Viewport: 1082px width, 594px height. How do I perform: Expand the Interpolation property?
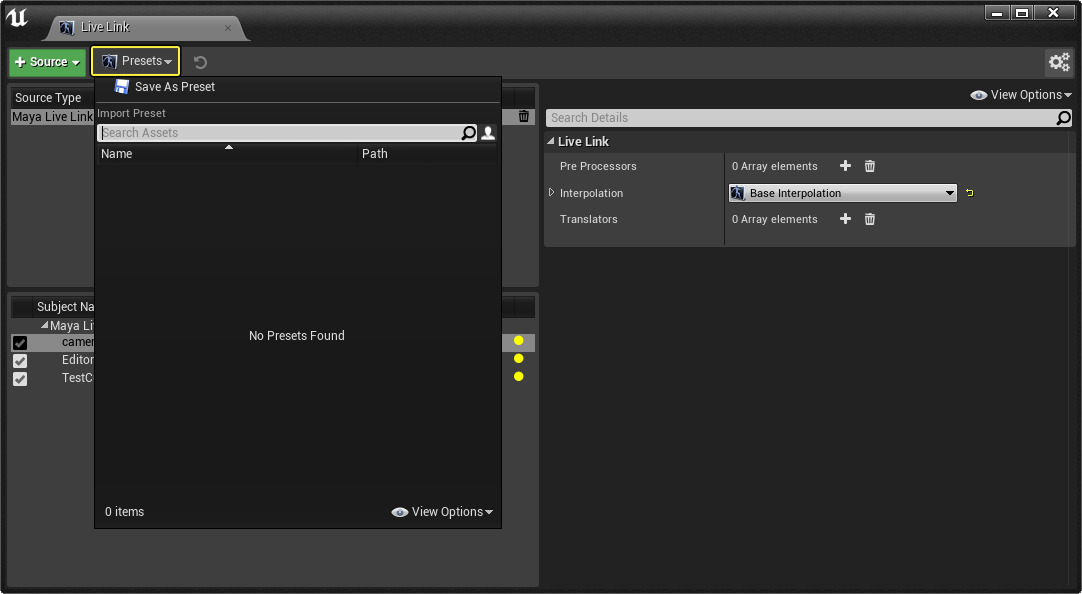[551, 192]
